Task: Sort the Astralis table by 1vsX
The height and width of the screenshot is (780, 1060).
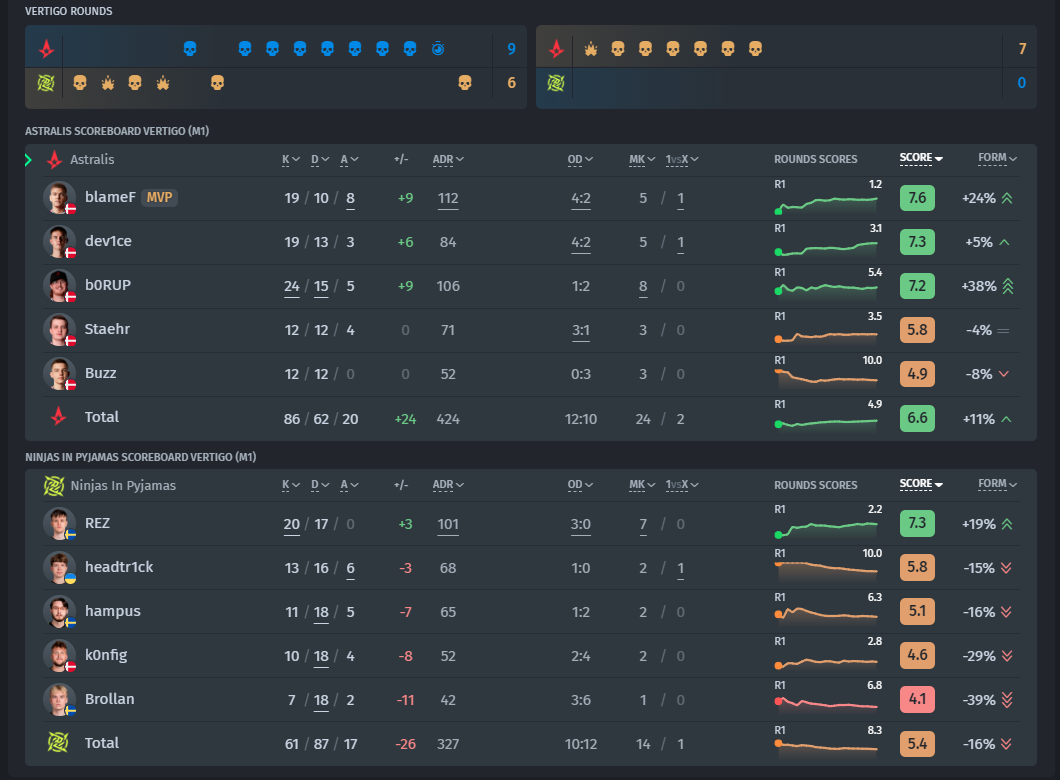Action: click(682, 160)
